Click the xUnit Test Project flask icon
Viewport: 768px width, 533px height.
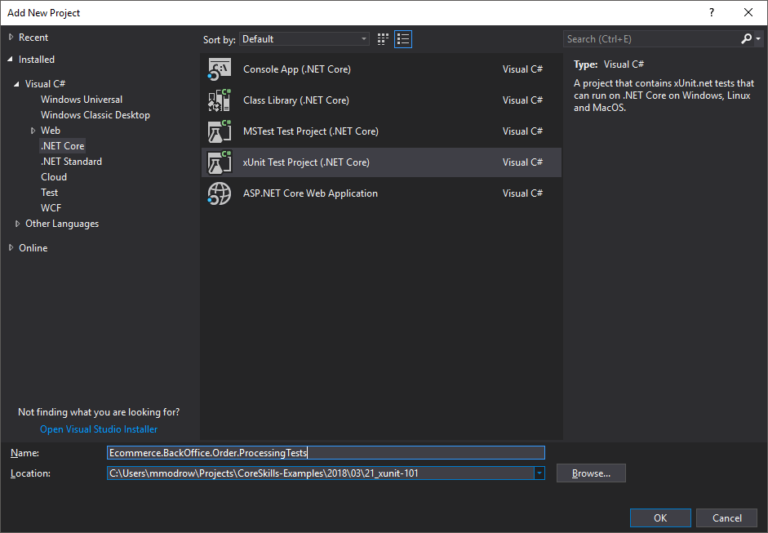(x=219, y=162)
